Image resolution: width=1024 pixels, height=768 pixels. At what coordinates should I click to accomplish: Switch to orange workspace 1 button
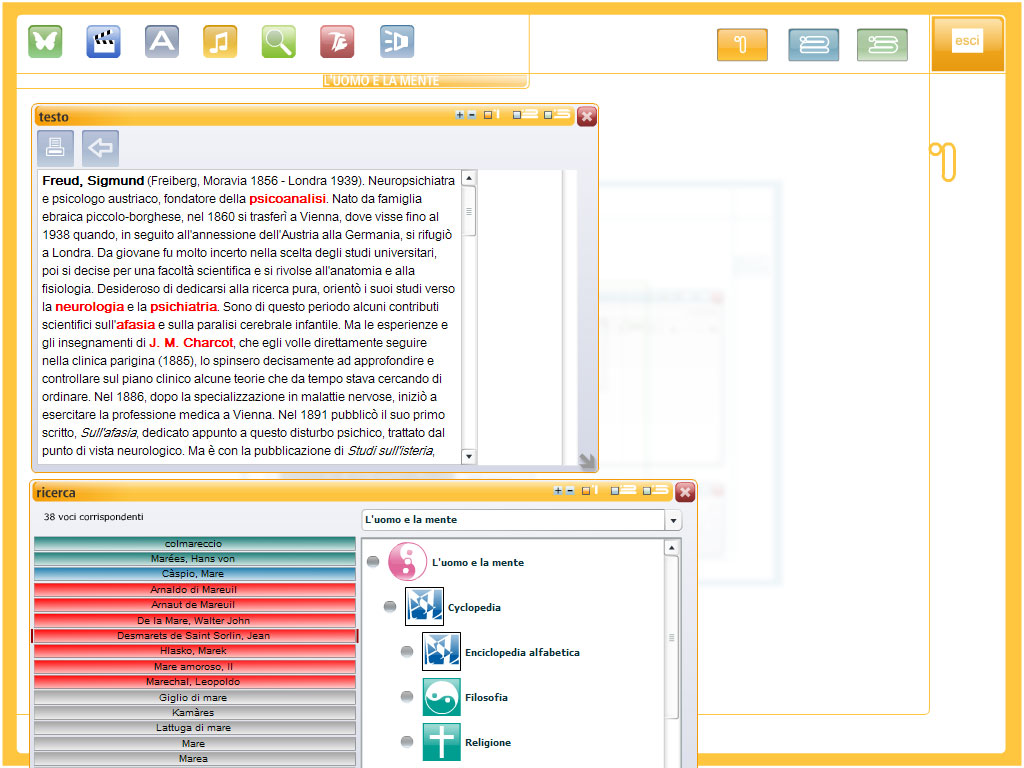[x=742, y=44]
